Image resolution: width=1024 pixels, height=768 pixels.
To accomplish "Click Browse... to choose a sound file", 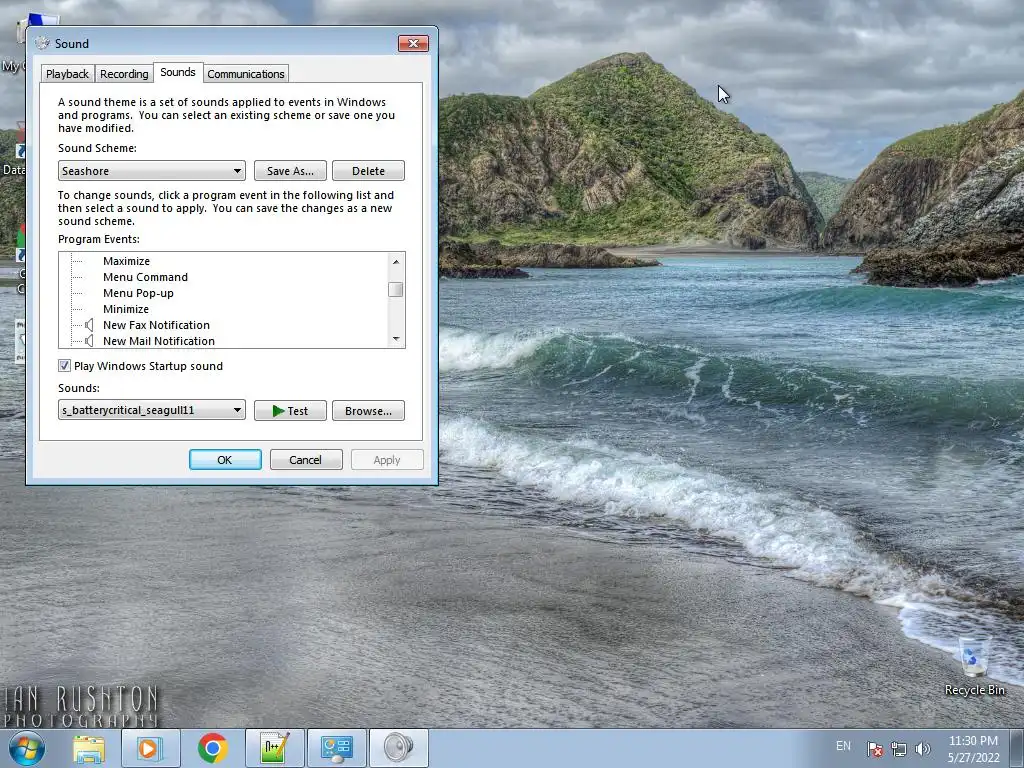I will click(x=368, y=411).
